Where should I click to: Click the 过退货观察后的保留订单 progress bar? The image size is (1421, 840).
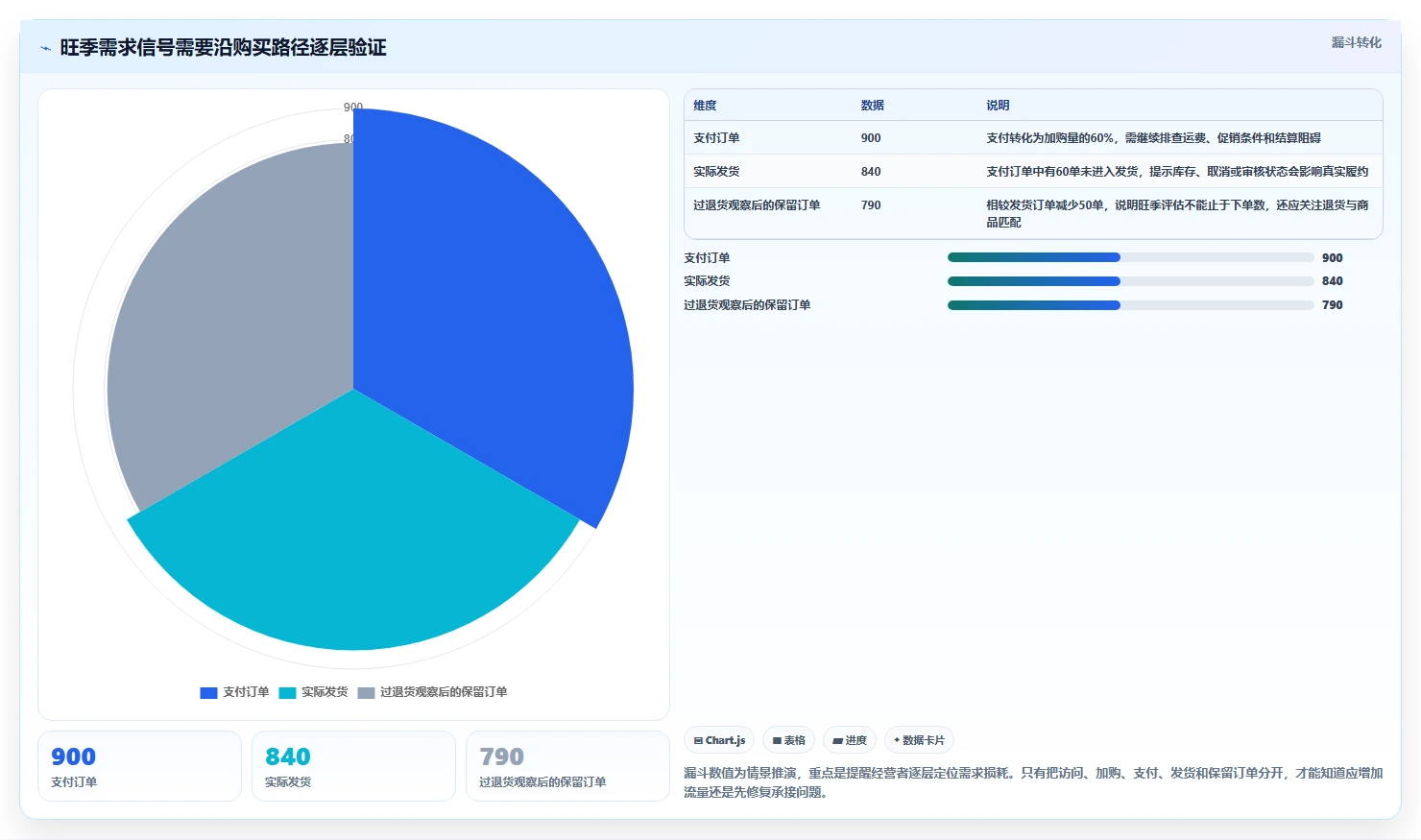(x=1130, y=305)
